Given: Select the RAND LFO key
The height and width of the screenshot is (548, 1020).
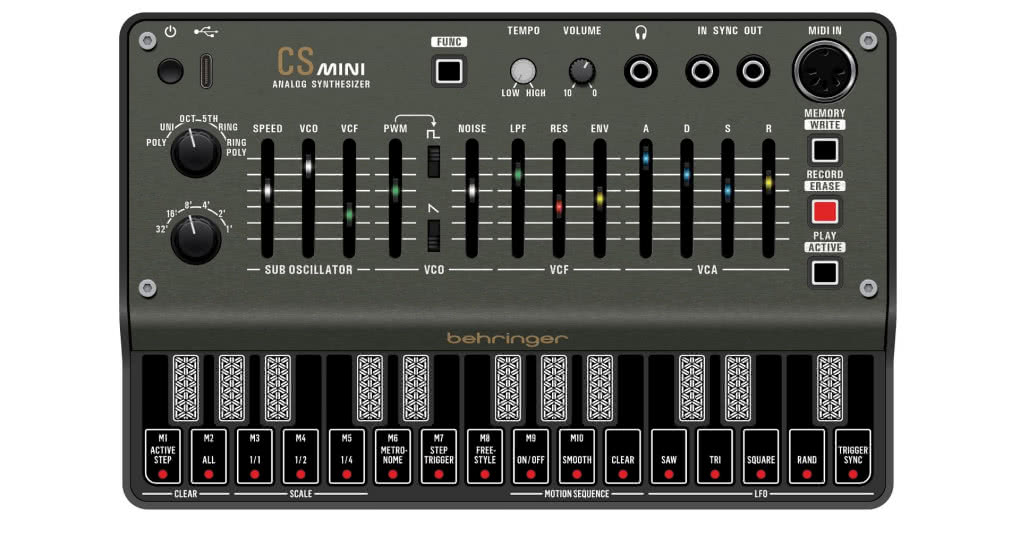Looking at the screenshot, I should tap(807, 456).
